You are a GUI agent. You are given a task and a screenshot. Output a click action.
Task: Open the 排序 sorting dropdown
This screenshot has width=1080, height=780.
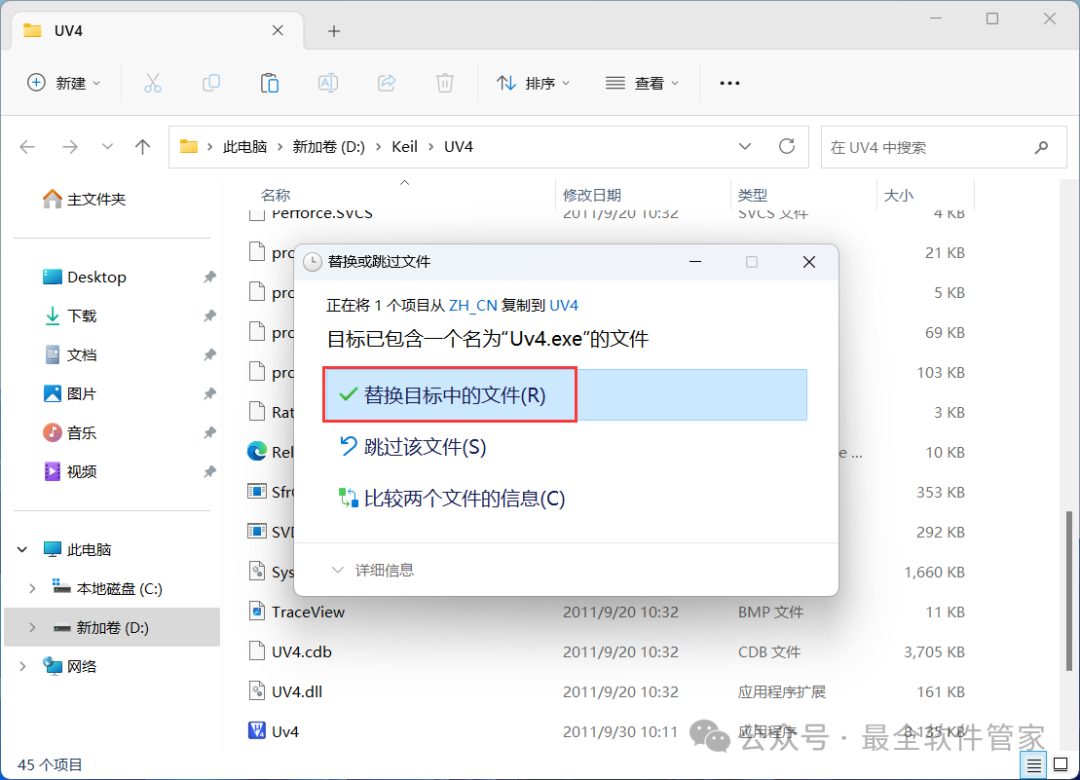534,83
